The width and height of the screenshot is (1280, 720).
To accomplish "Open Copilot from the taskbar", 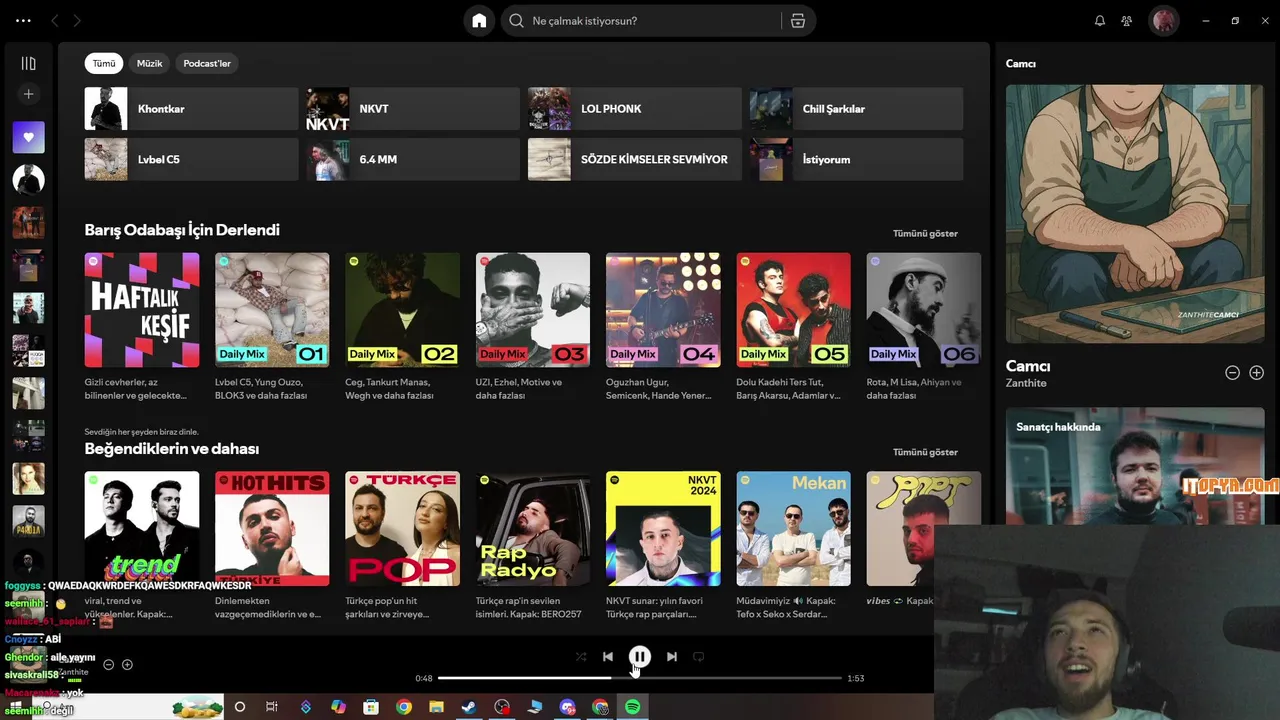I will (x=338, y=707).
